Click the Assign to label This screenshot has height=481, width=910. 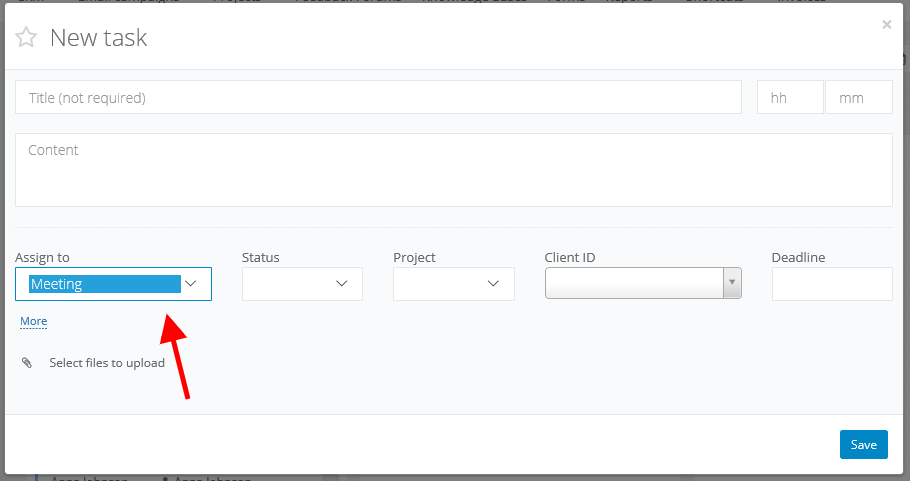point(42,258)
